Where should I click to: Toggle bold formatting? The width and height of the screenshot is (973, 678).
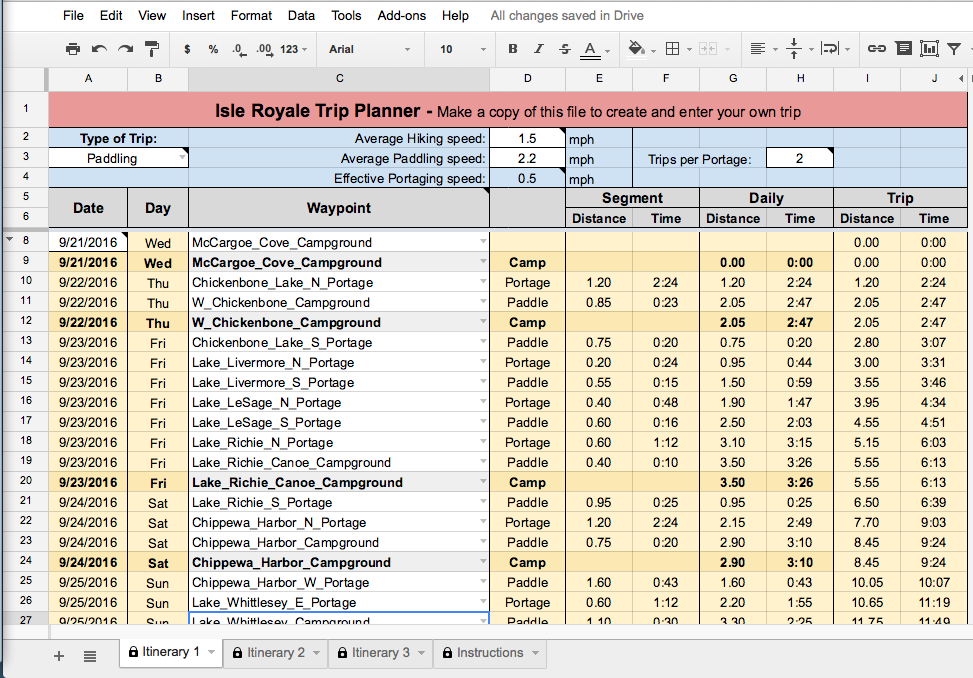(513, 49)
